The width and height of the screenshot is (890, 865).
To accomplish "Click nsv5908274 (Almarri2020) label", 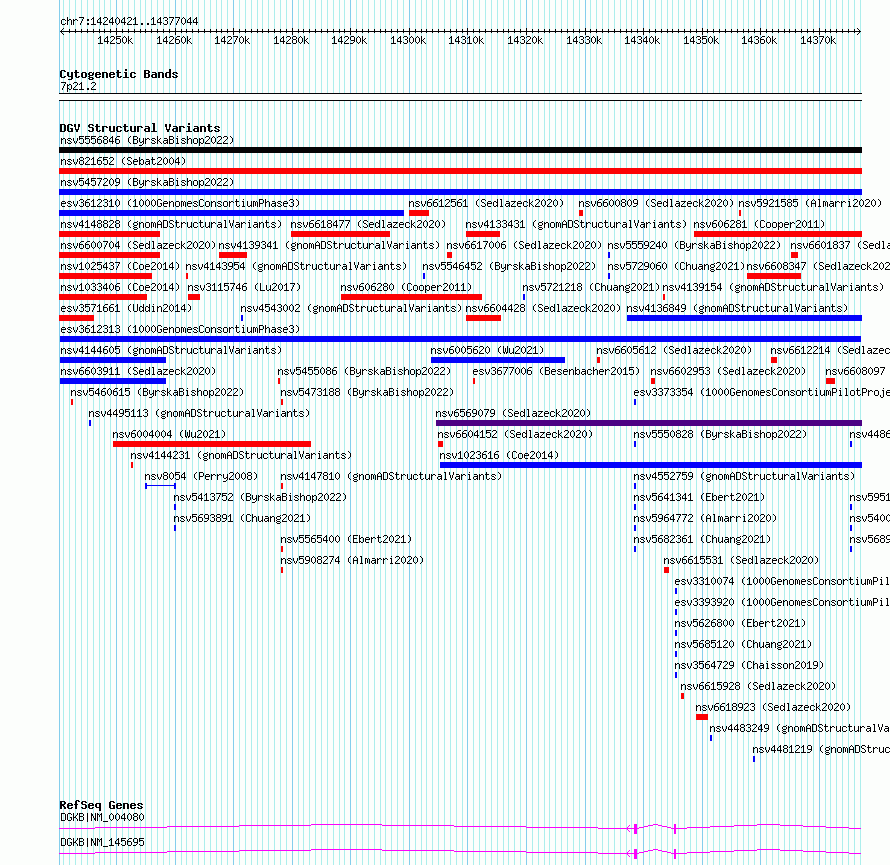I will [352, 560].
